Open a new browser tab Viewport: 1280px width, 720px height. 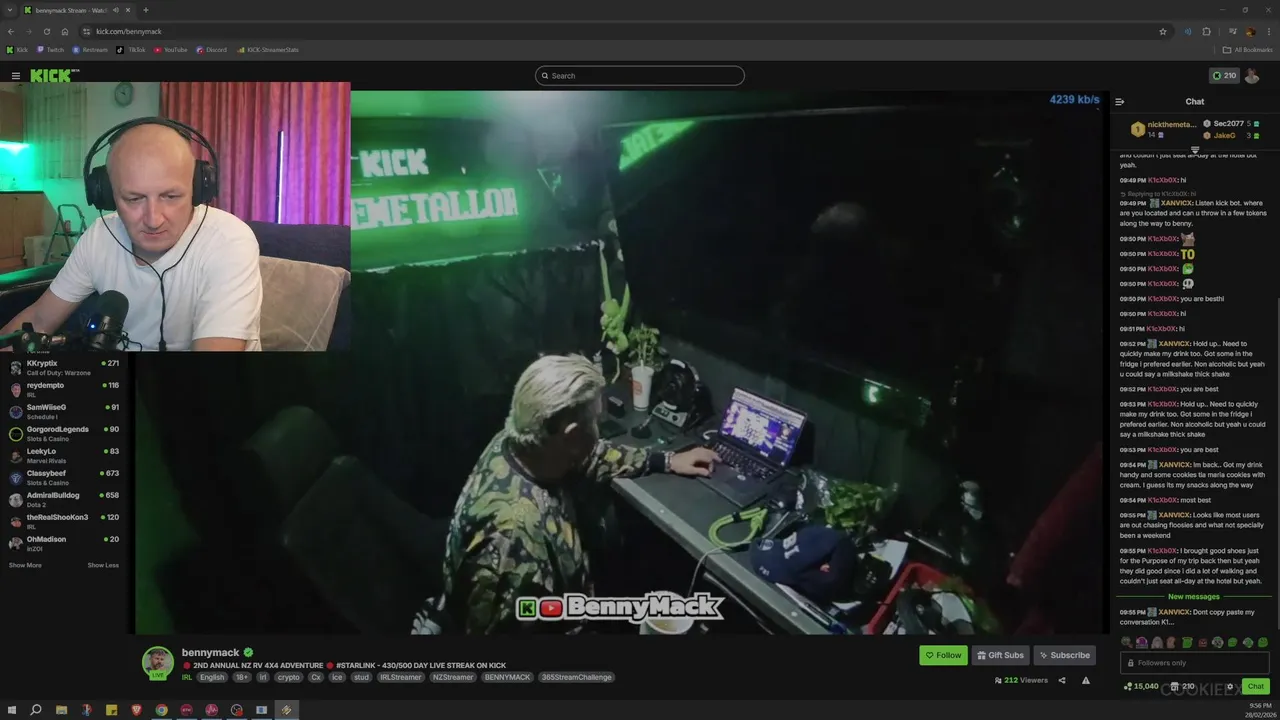coord(145,10)
